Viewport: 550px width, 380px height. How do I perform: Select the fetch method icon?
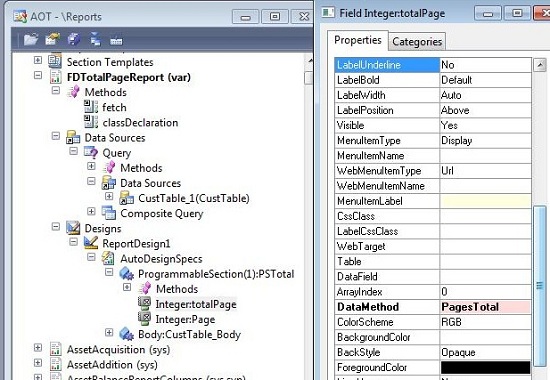(91, 107)
